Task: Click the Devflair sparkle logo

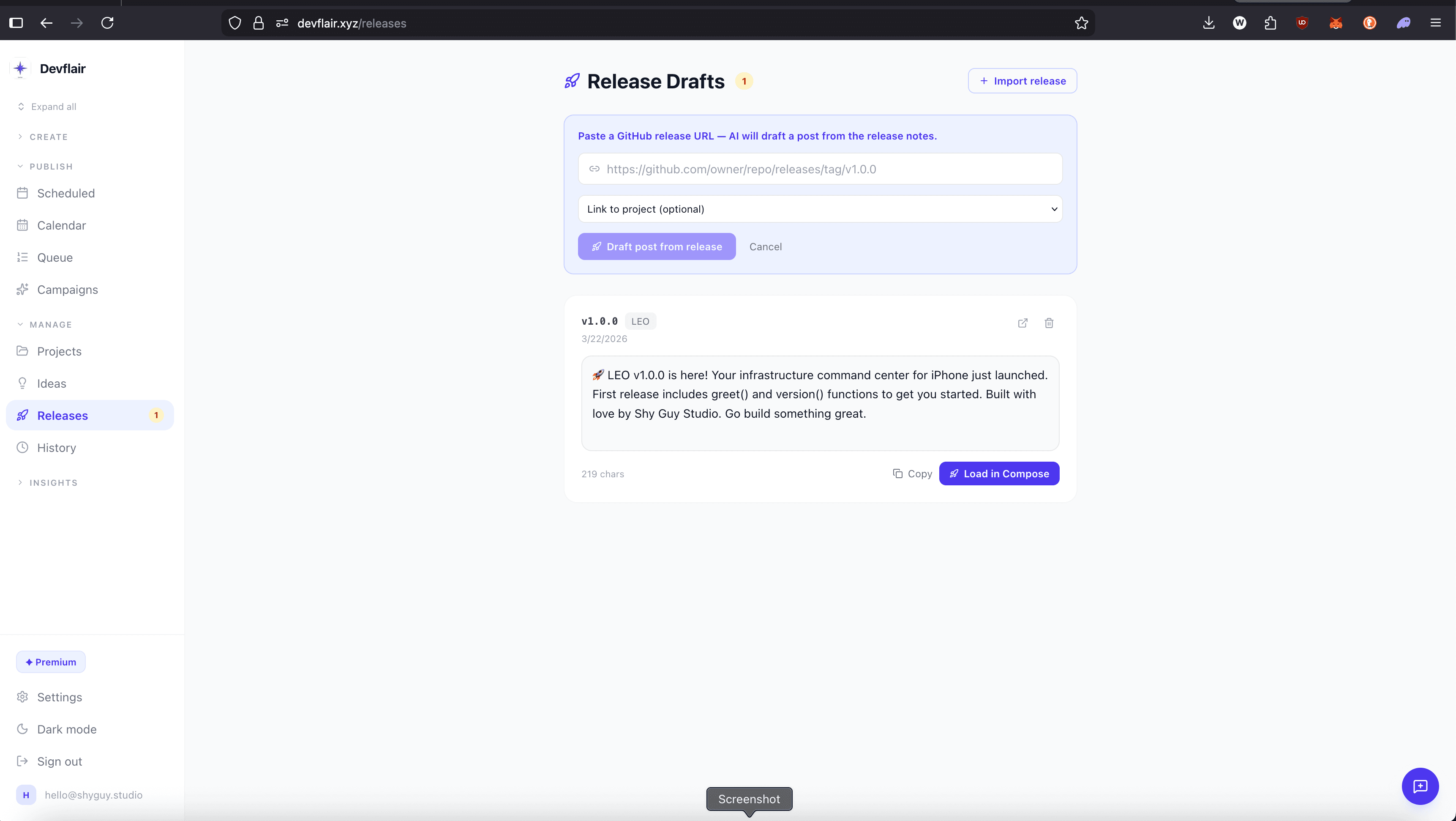Action: [20, 68]
